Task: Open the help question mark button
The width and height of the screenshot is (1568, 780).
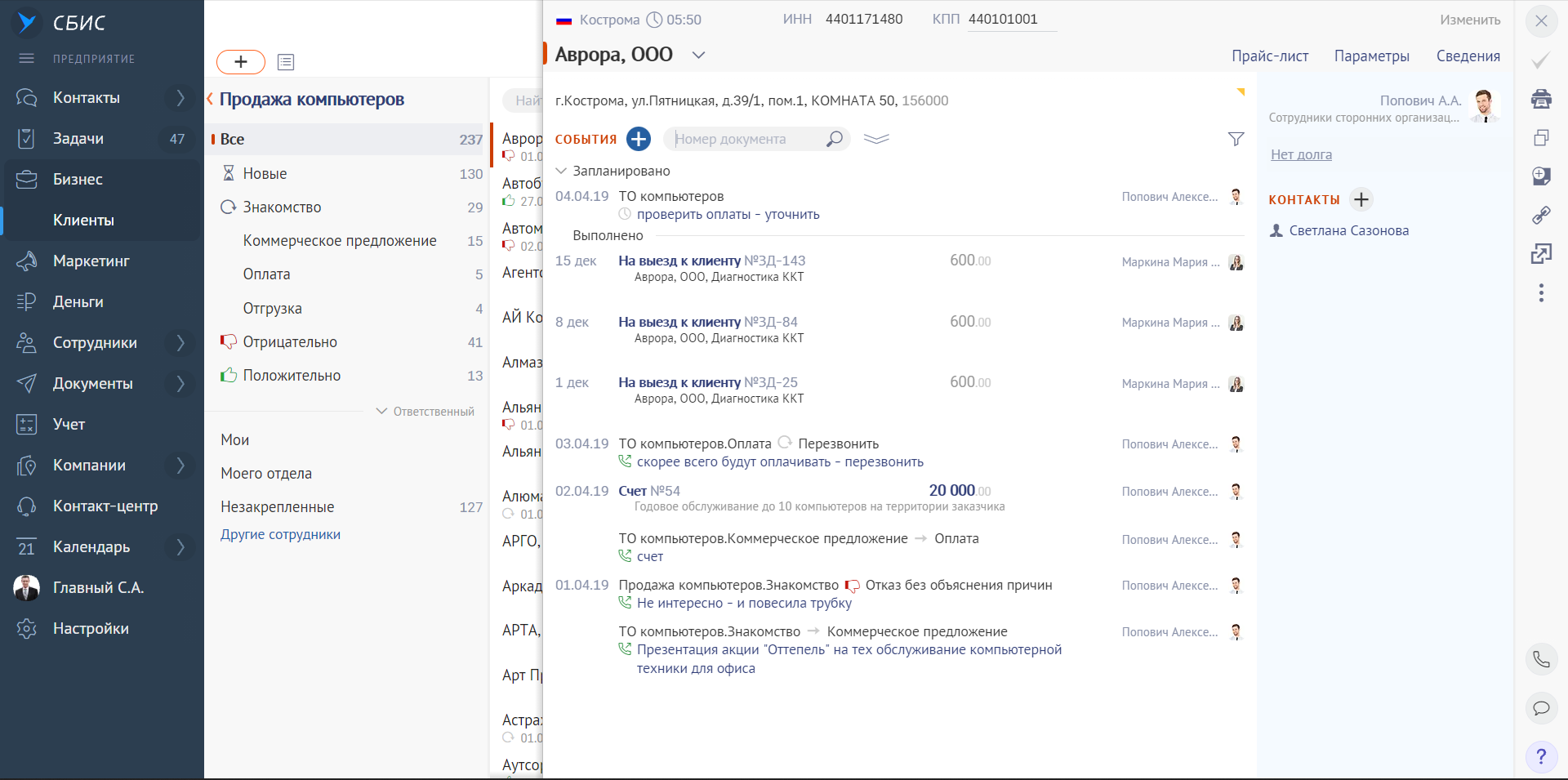Action: (x=1541, y=757)
